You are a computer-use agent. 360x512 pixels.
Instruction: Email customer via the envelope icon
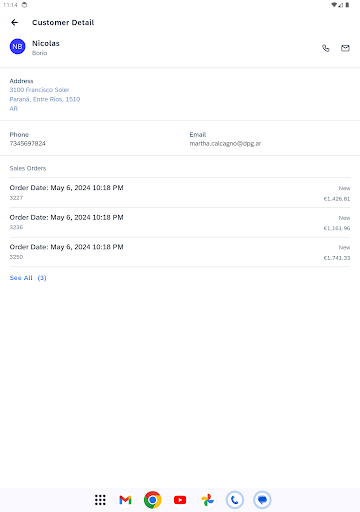pyautogui.click(x=345, y=48)
